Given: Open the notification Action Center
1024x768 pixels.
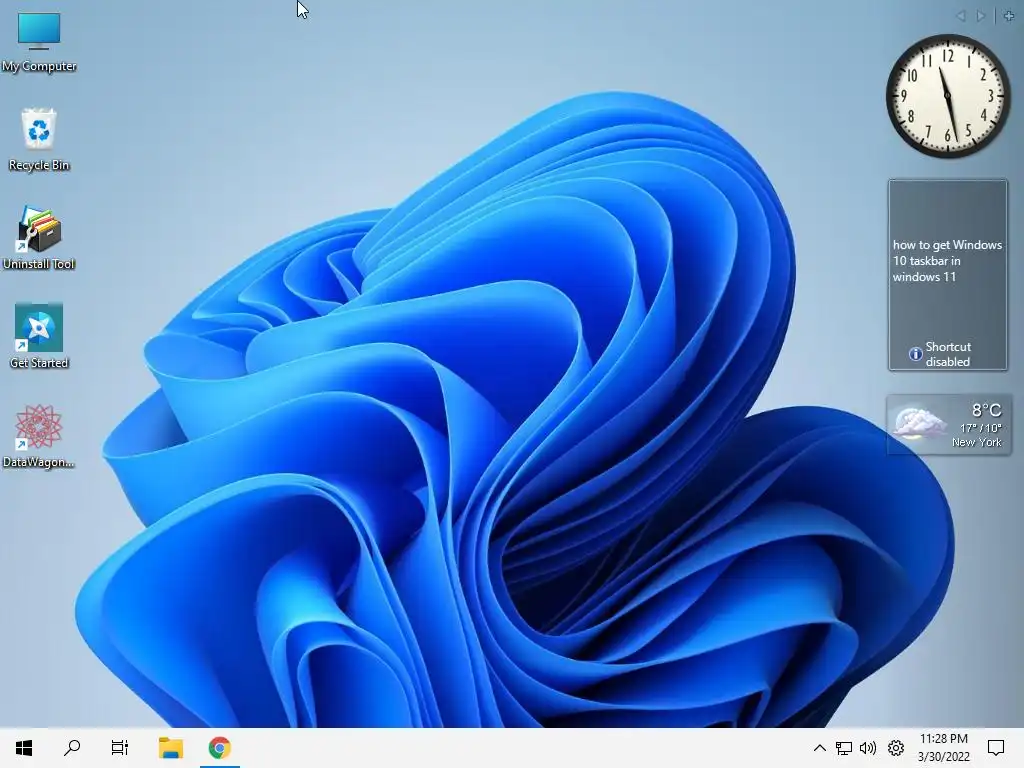Looking at the screenshot, I should 996,748.
